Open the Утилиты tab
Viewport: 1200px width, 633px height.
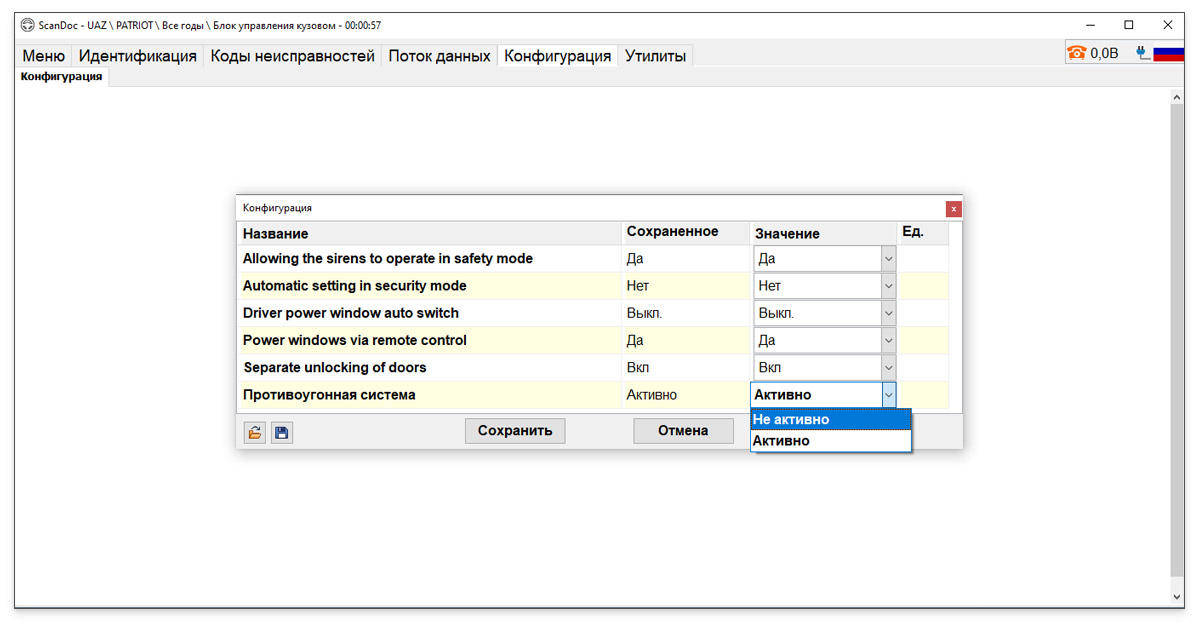(x=655, y=56)
